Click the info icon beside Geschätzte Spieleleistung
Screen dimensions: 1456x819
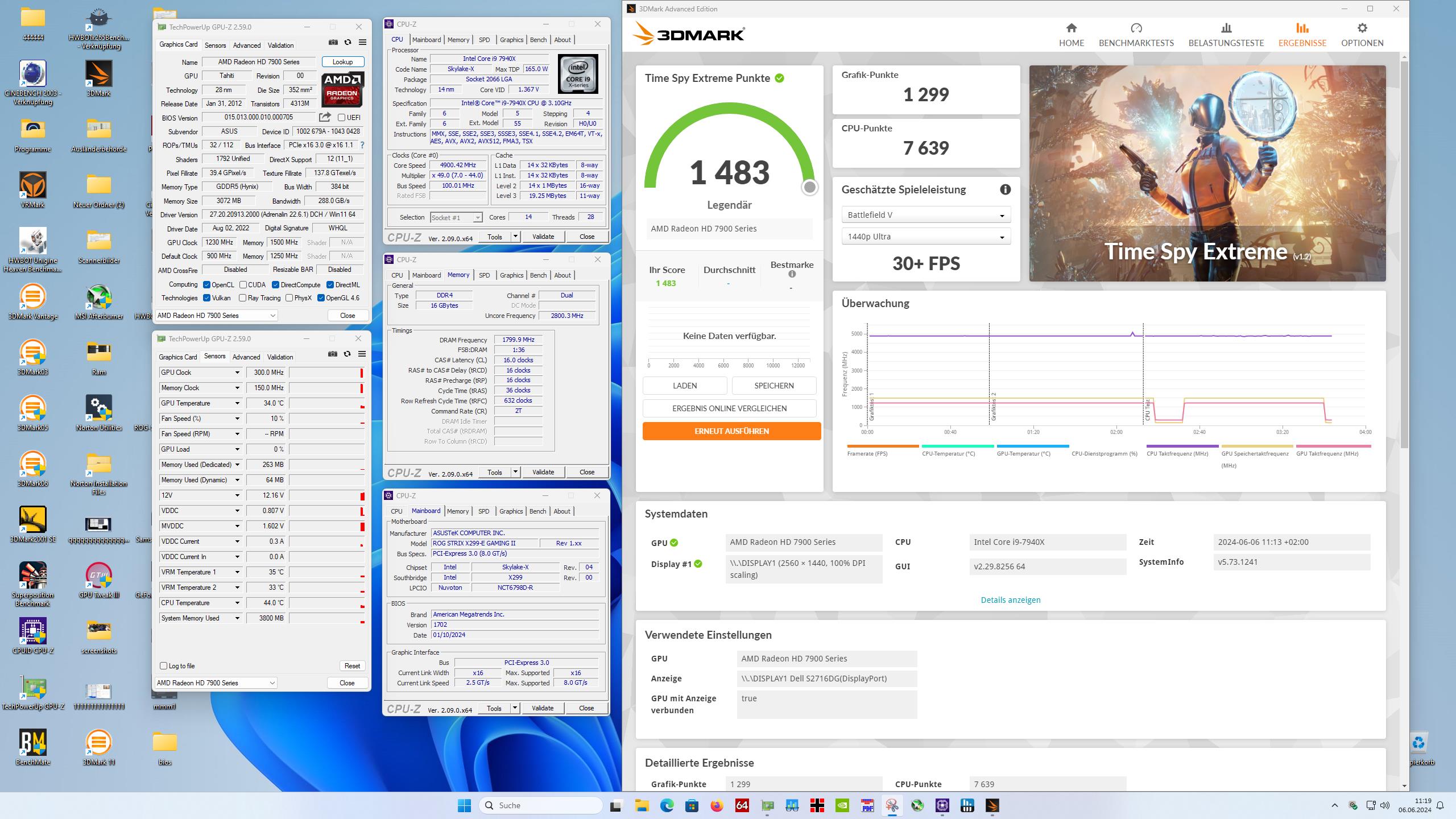click(x=1005, y=190)
